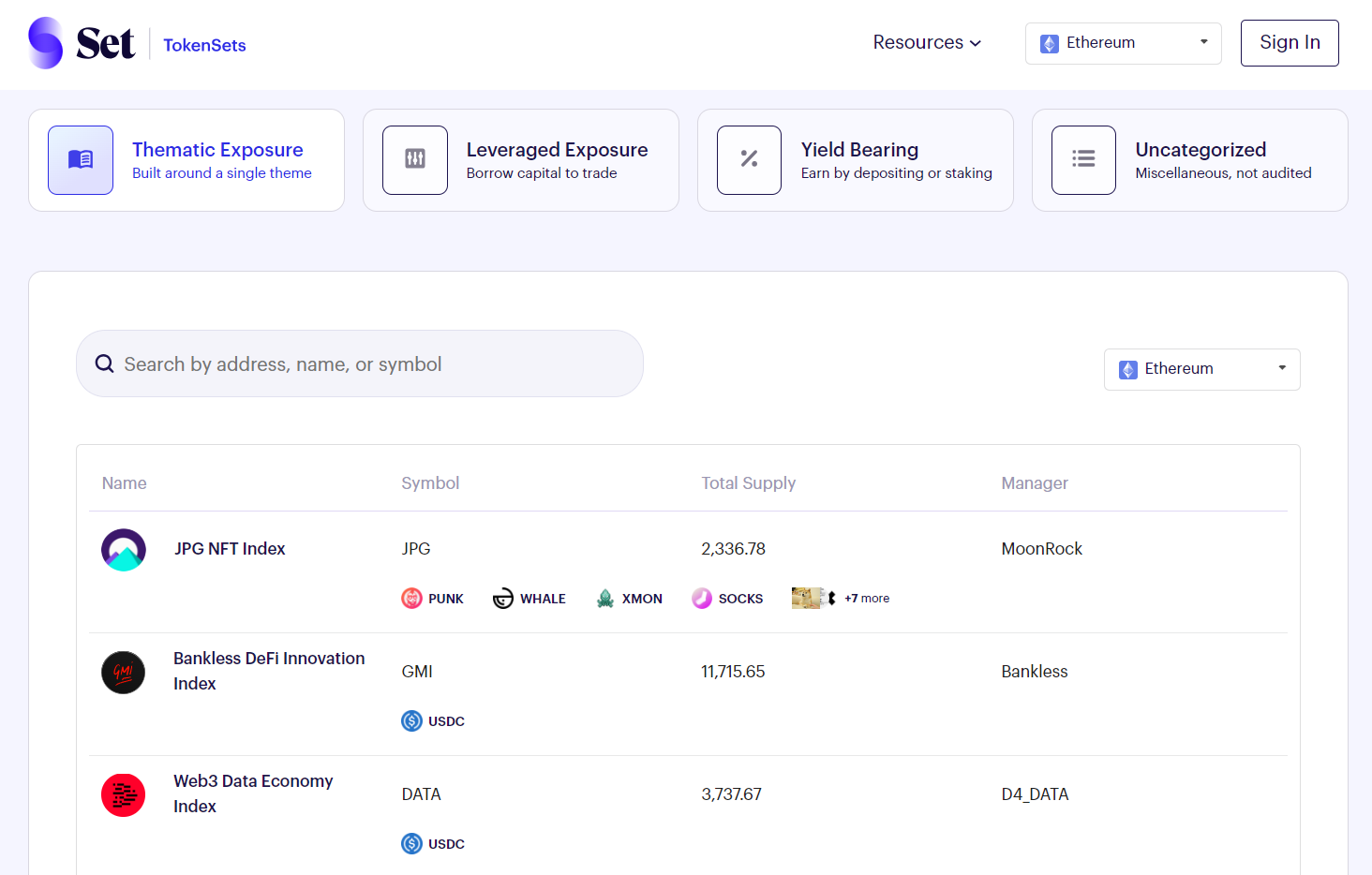
Task: Click the 11,715.65 total supply value
Action: [x=733, y=672]
